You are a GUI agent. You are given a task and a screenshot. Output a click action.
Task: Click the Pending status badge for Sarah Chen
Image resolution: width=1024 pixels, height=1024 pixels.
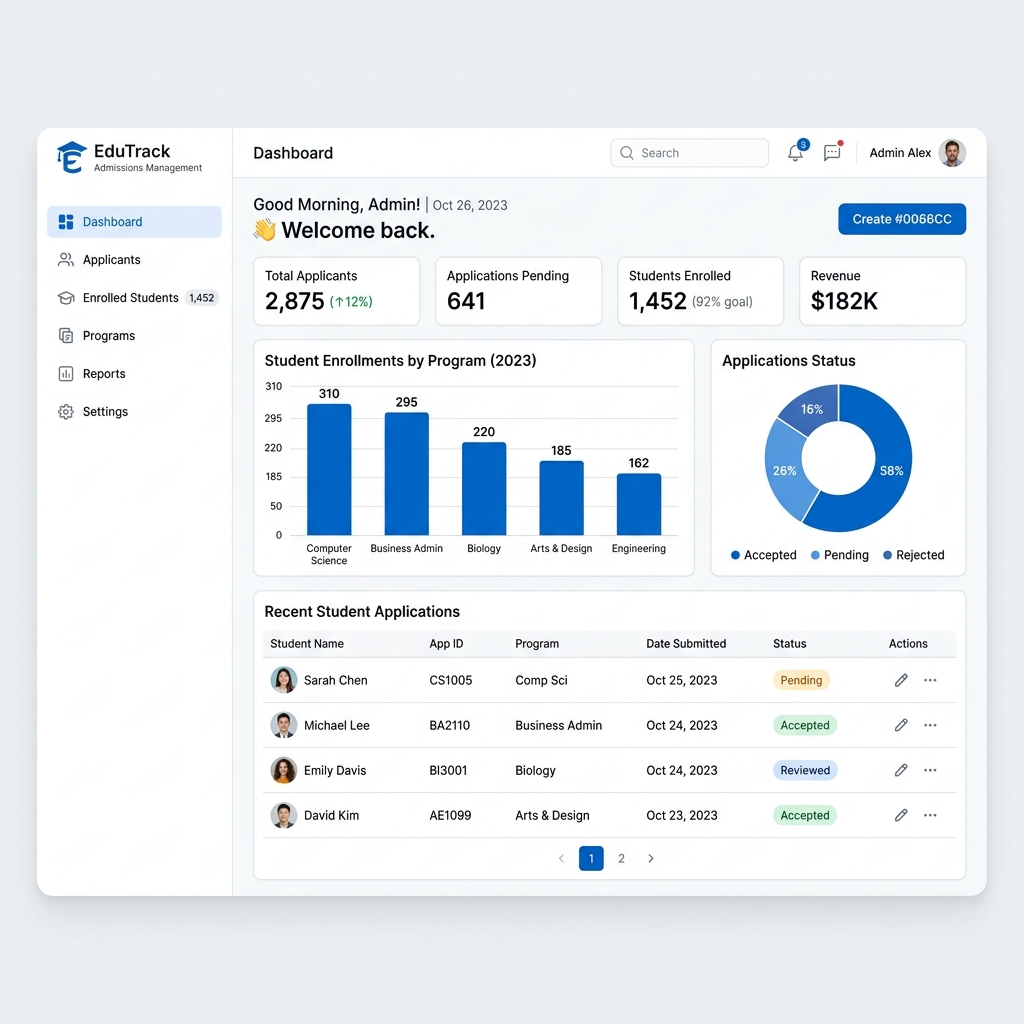[801, 680]
